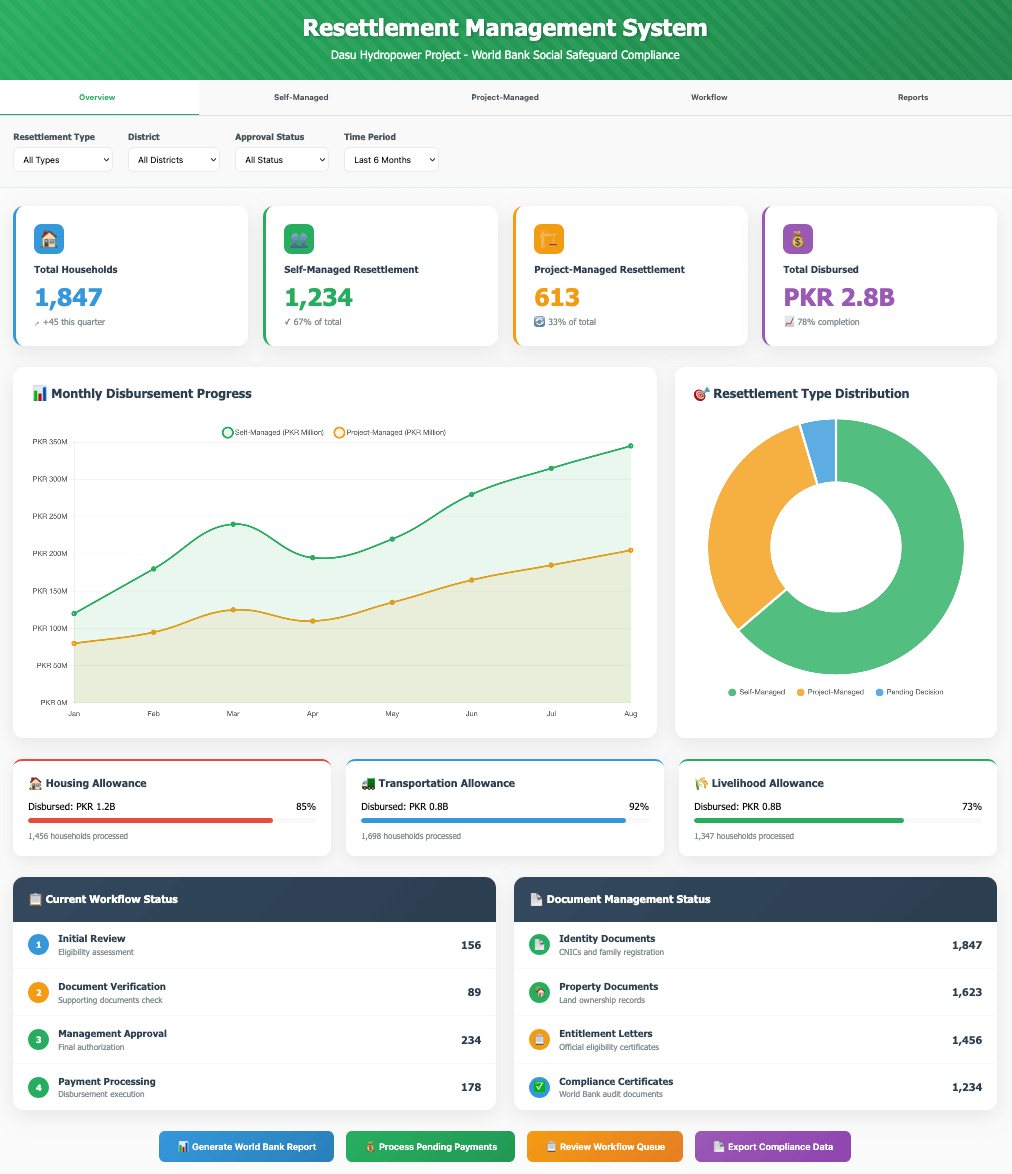Viewport: 1012px width, 1174px height.
Task: Click the Compliance Certificates checkmark icon
Action: click(539, 1087)
